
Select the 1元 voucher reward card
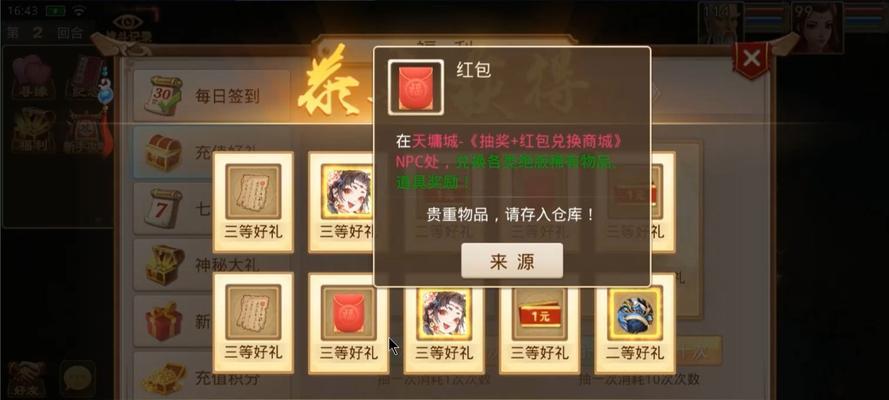[x=539, y=324]
